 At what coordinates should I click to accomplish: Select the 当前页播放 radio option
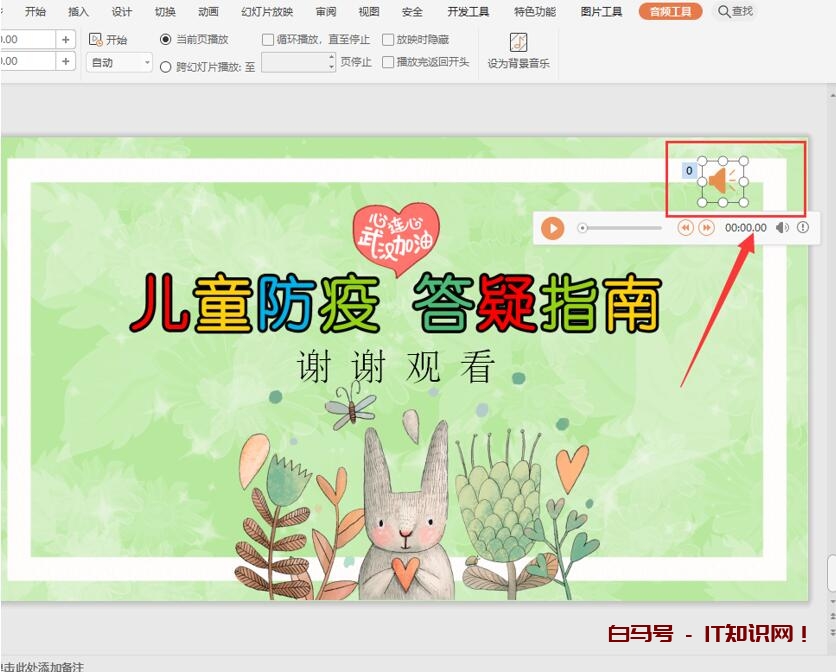[x=166, y=40]
